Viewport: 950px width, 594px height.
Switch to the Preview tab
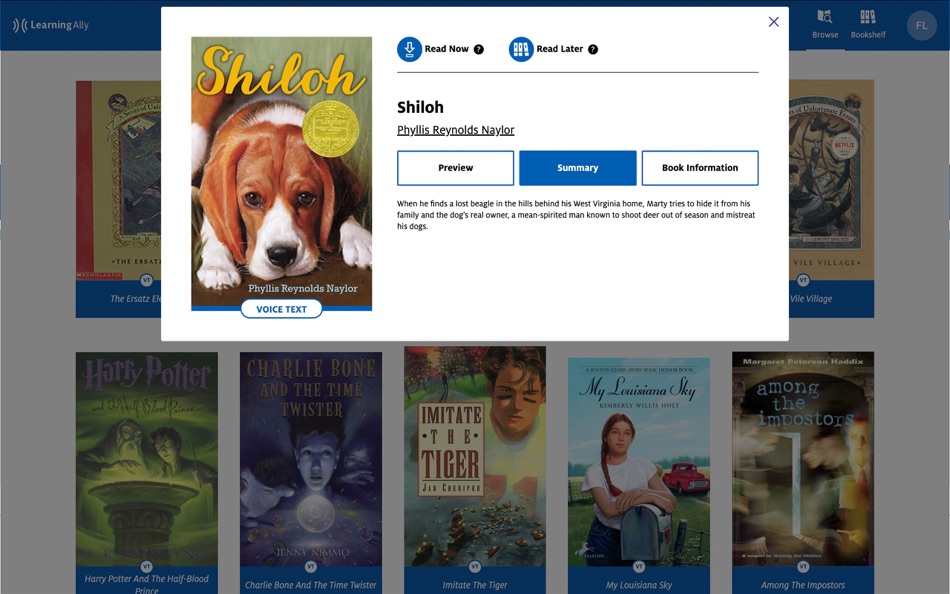coord(456,168)
